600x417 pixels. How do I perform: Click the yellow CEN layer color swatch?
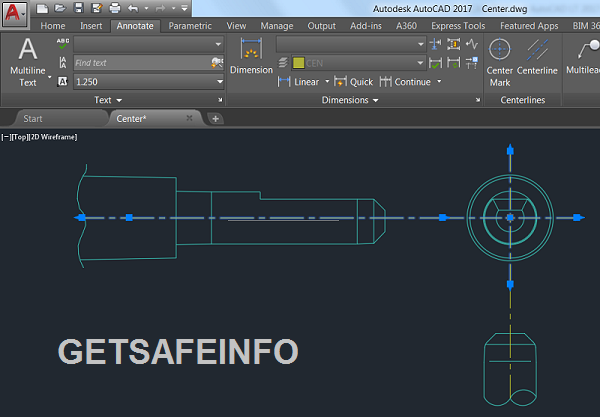click(x=298, y=63)
